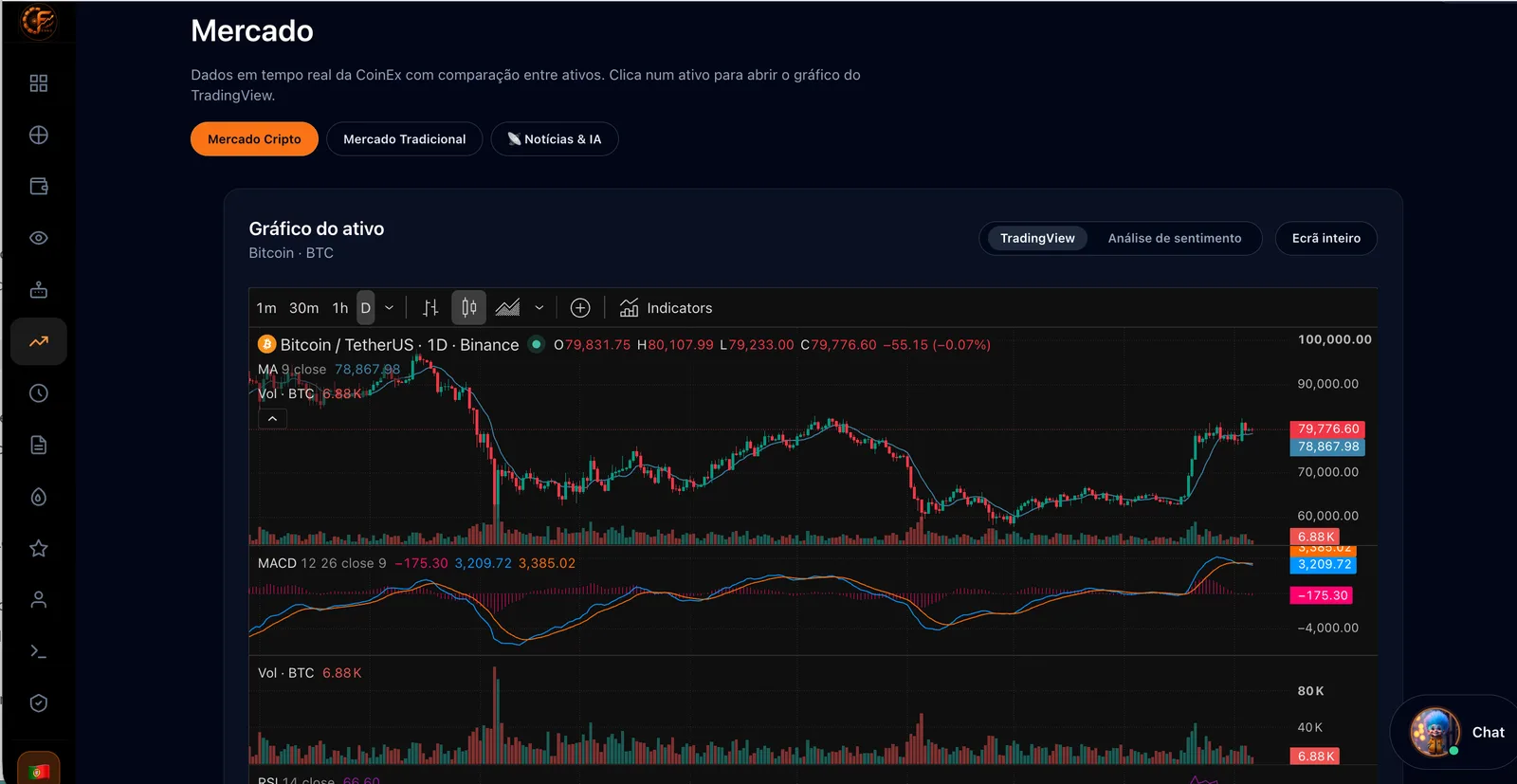Click the 3,209.72 MACD scale label
The image size is (1517, 784).
[x=1324, y=564]
